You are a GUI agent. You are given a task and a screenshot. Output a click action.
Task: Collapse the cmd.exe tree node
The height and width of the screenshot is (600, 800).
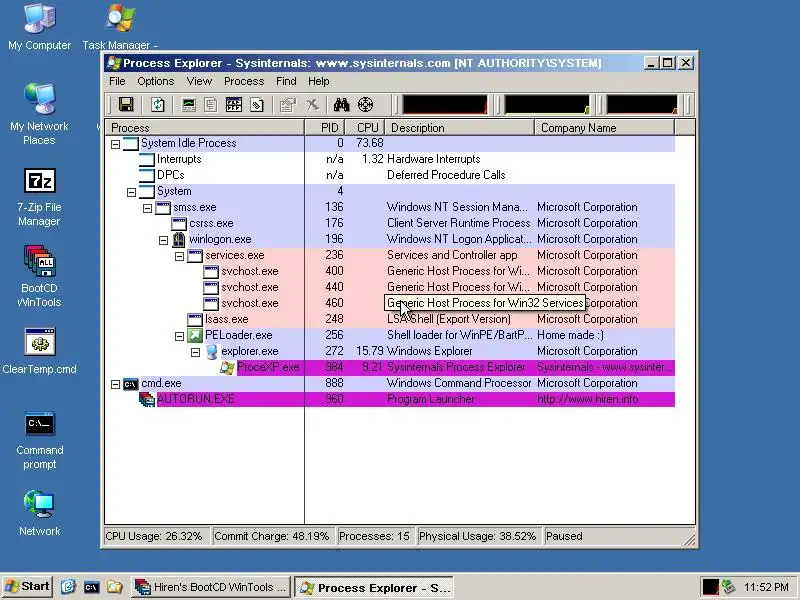click(x=115, y=384)
